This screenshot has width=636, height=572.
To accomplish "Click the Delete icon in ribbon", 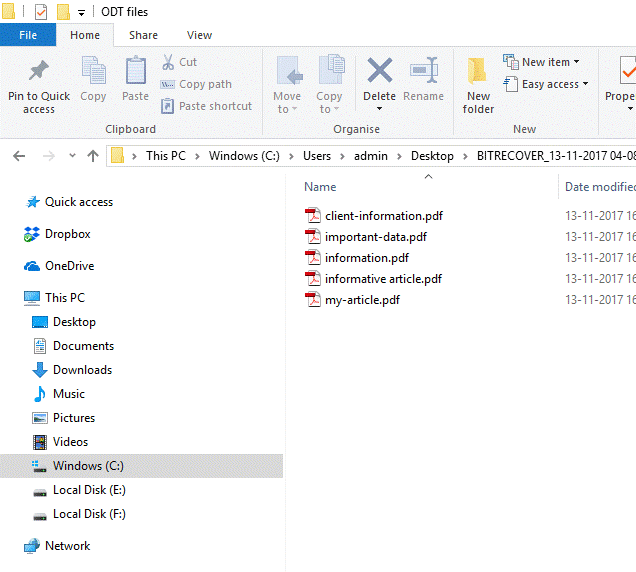I will coord(379,72).
